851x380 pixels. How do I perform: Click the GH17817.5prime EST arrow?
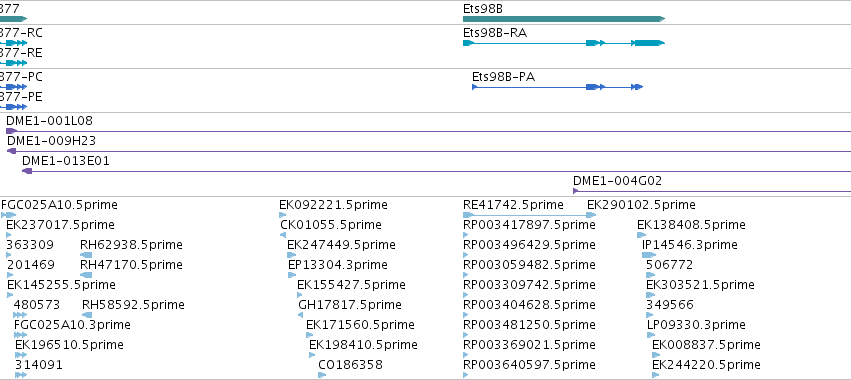[301, 315]
